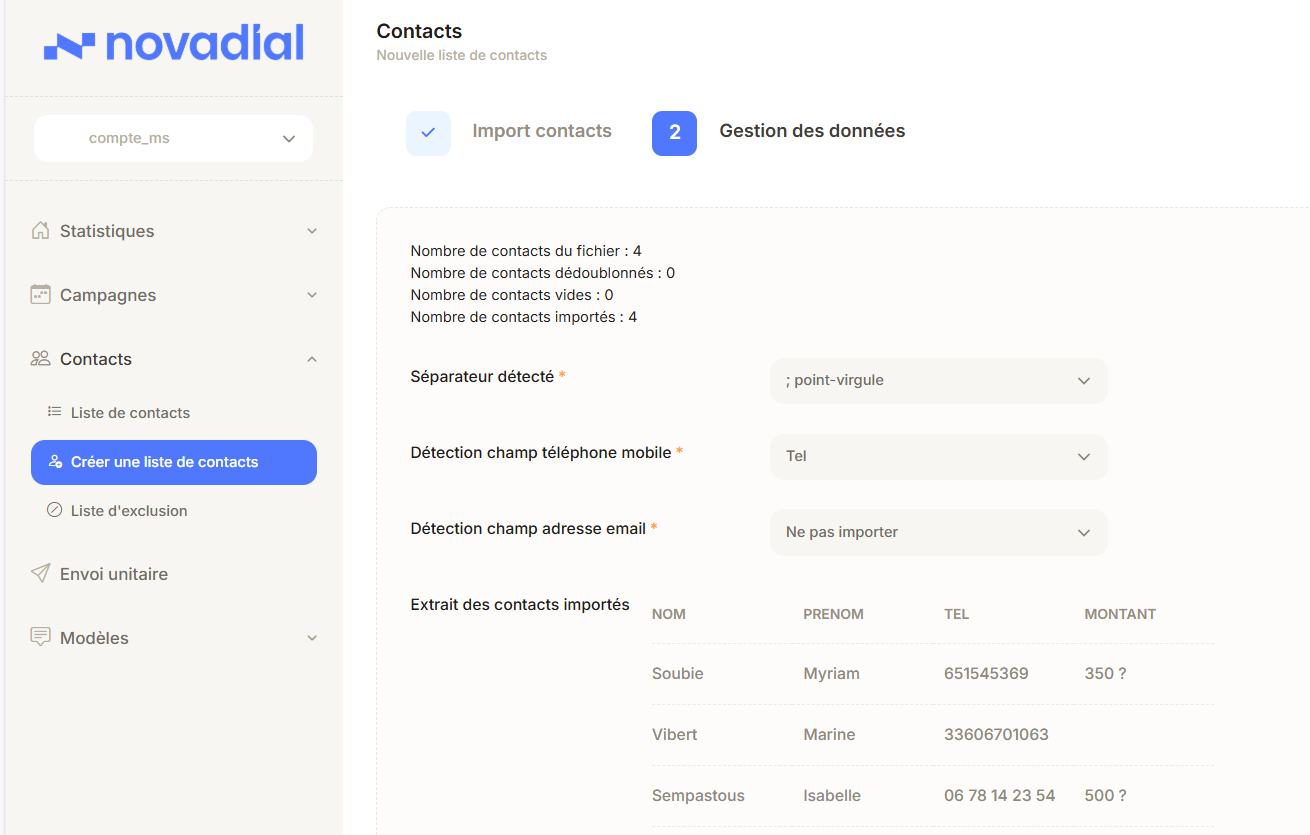This screenshot has width=1310, height=835.
Task: Click the Liste de contacts list icon
Action: (55, 412)
